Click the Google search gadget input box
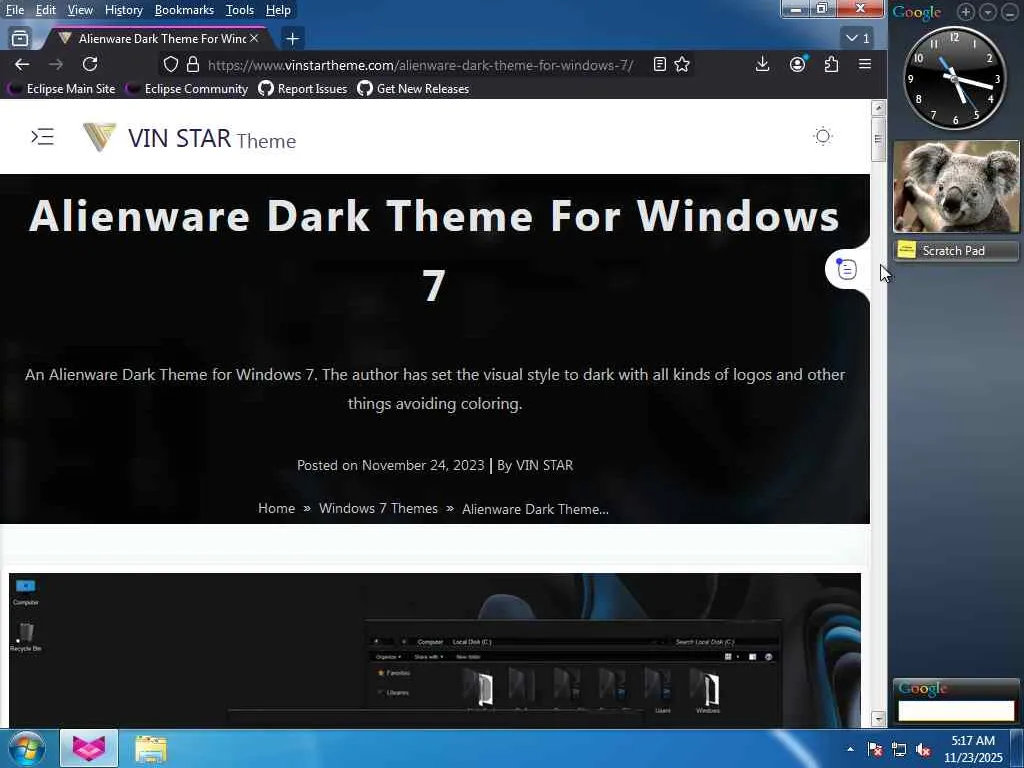The image size is (1024, 768). tap(956, 711)
